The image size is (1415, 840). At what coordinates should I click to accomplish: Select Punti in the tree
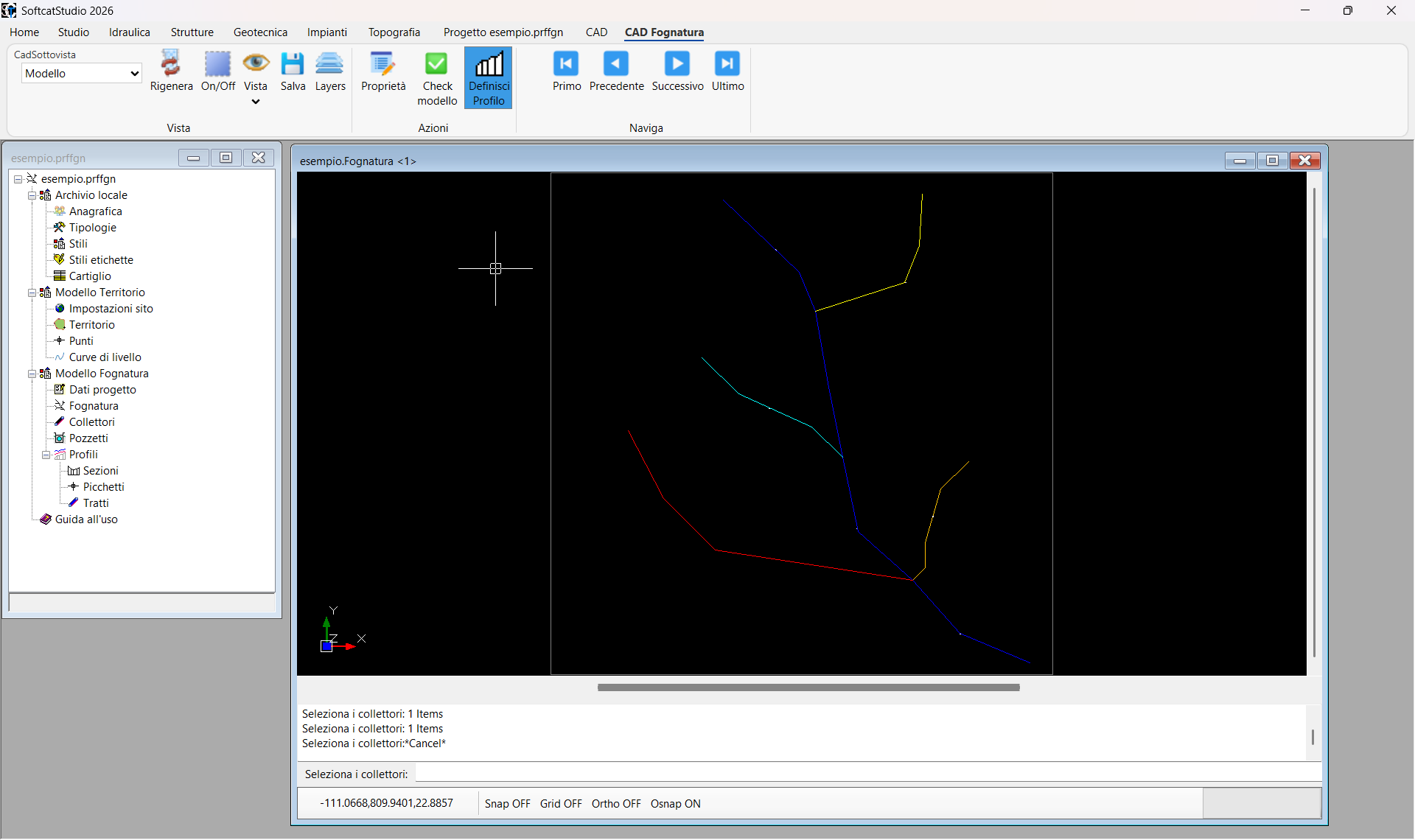pyautogui.click(x=81, y=341)
